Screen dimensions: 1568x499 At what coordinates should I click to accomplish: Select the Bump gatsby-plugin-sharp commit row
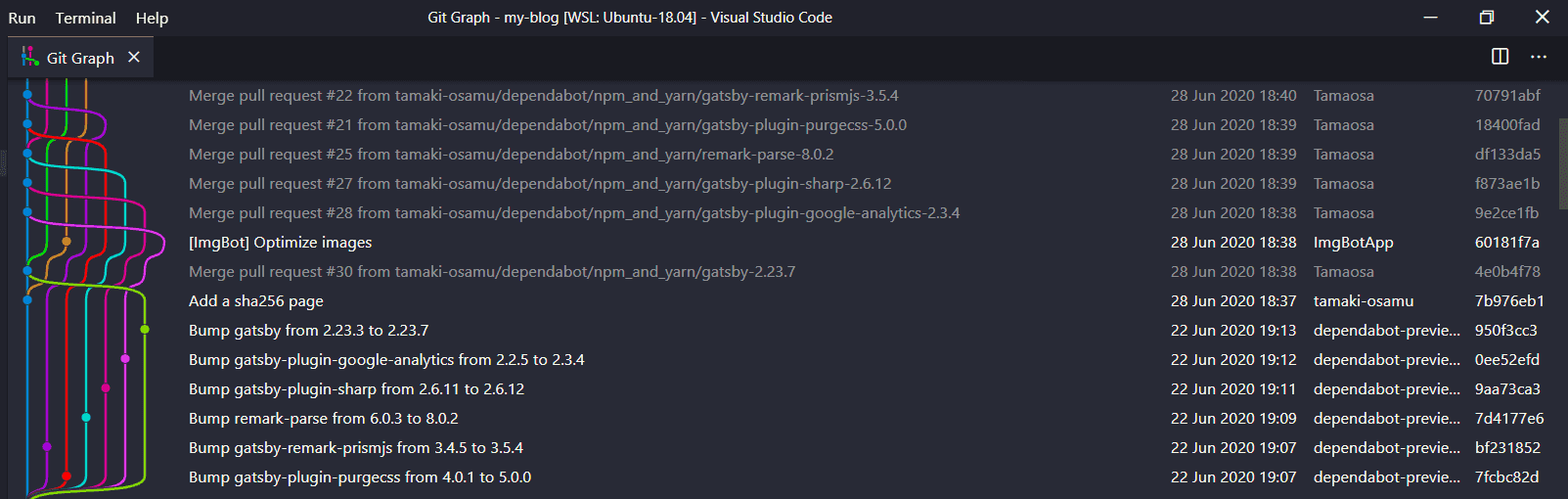[x=356, y=389]
